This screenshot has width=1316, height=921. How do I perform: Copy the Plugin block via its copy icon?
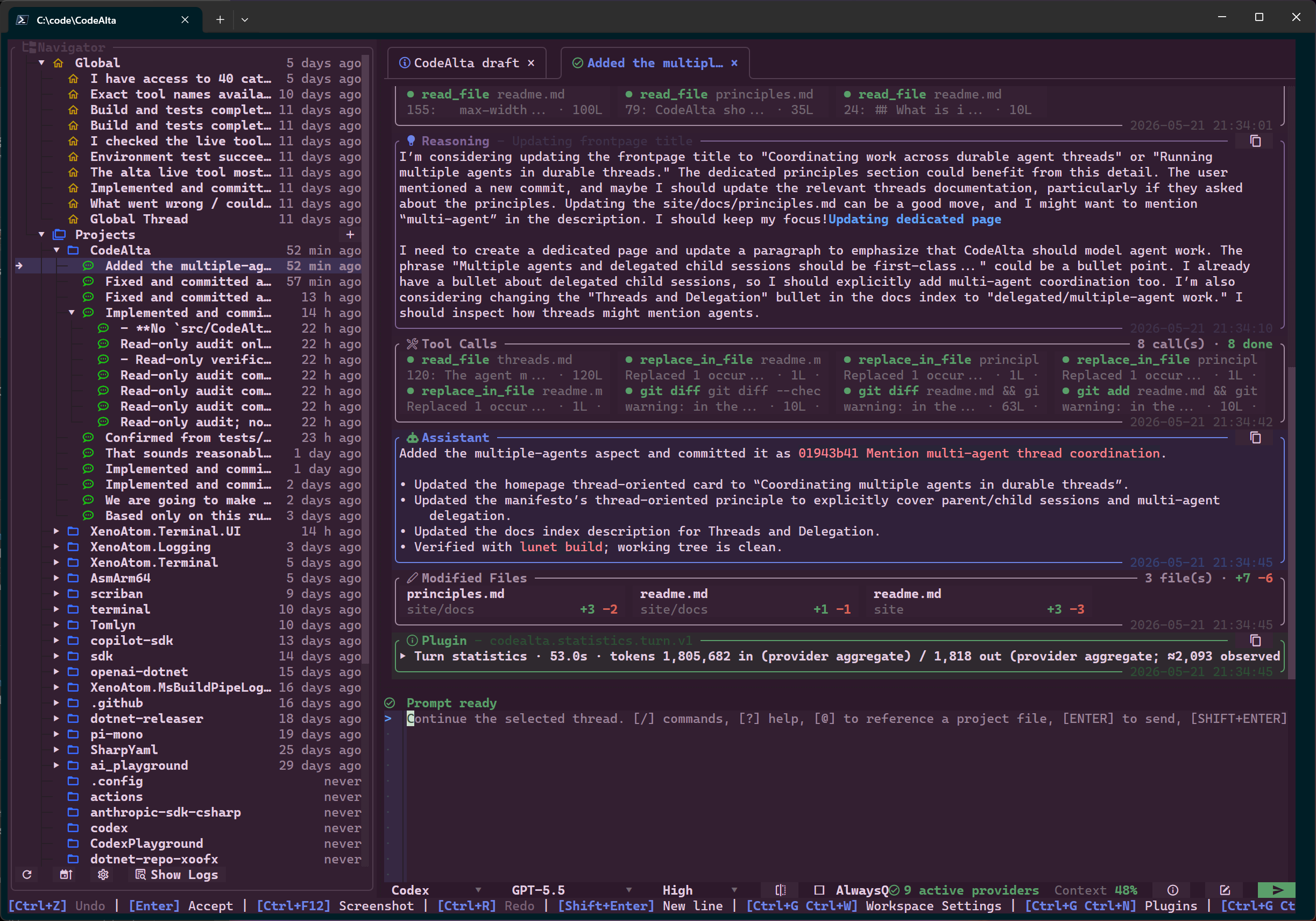1255,641
